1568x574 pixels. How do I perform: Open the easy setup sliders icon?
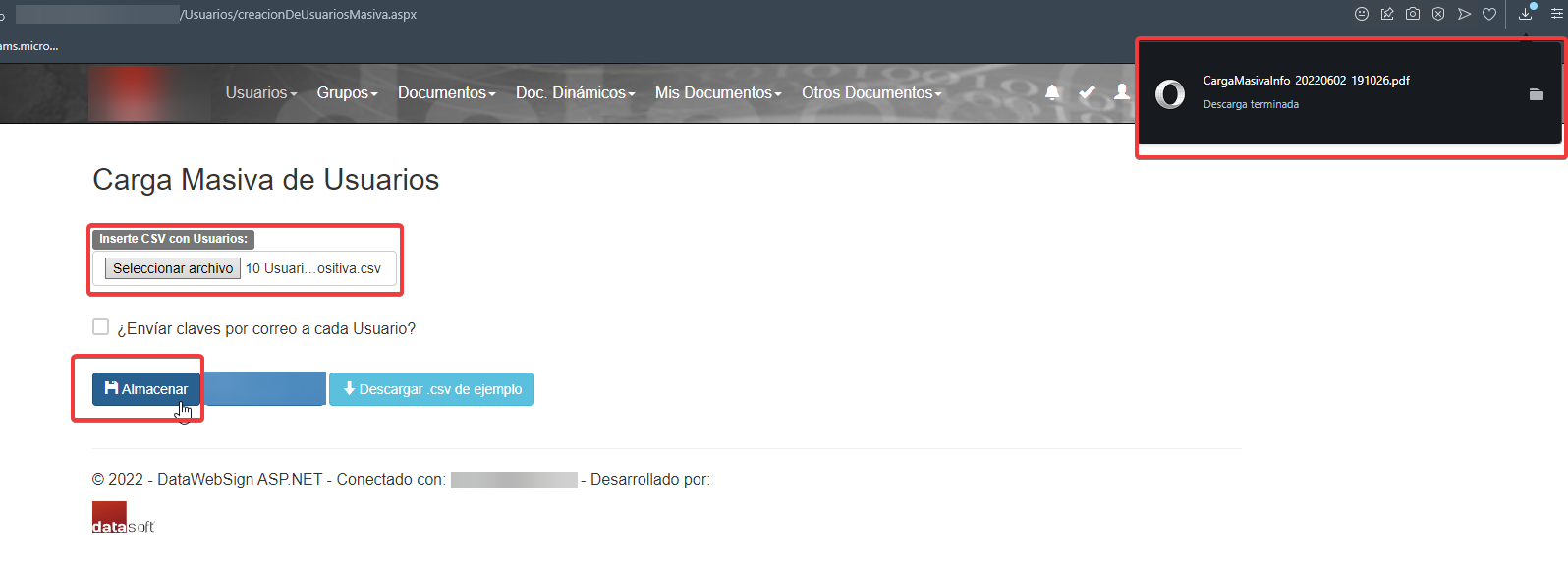coord(1556,14)
